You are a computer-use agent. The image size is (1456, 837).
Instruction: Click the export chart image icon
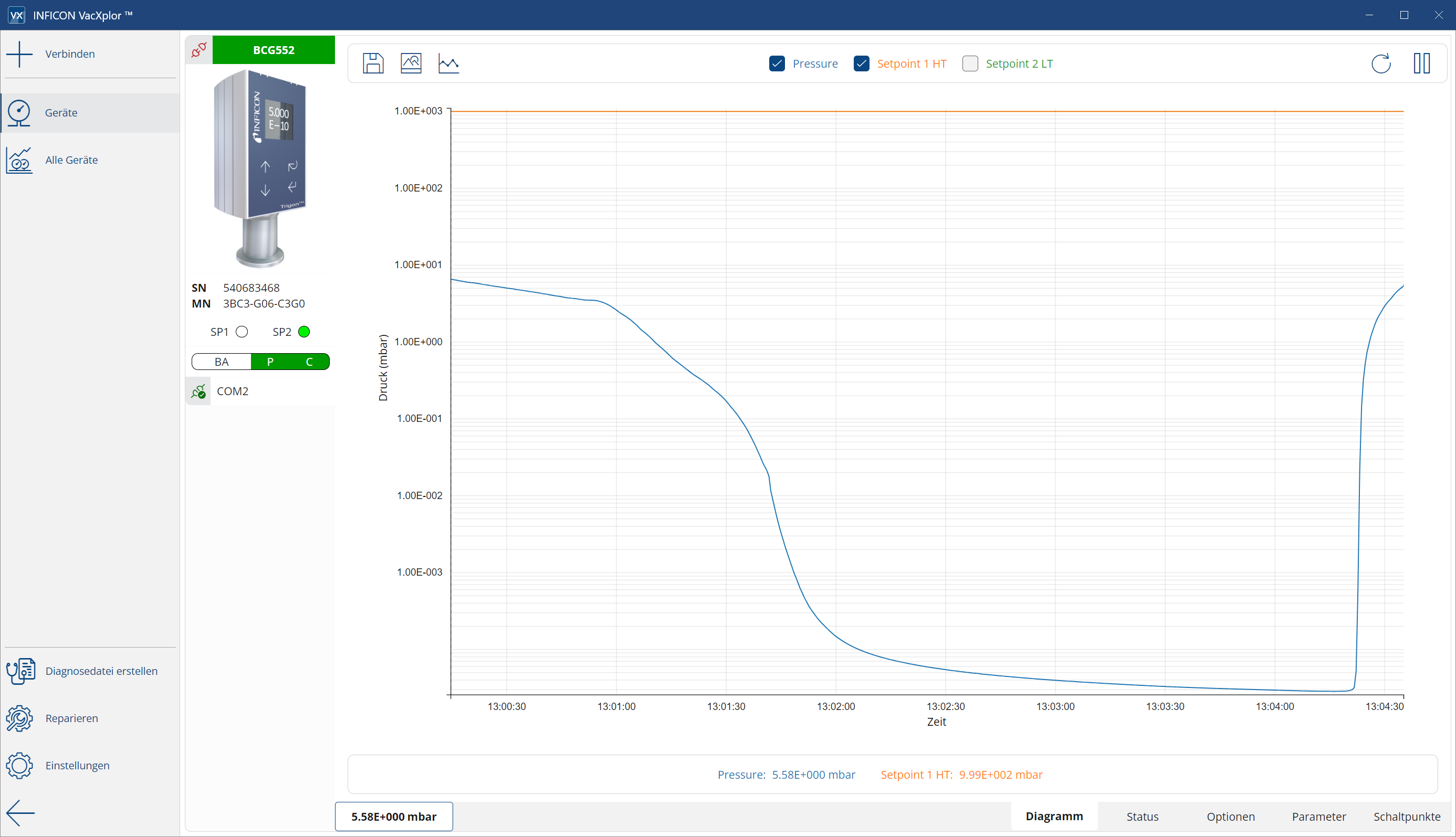(411, 63)
